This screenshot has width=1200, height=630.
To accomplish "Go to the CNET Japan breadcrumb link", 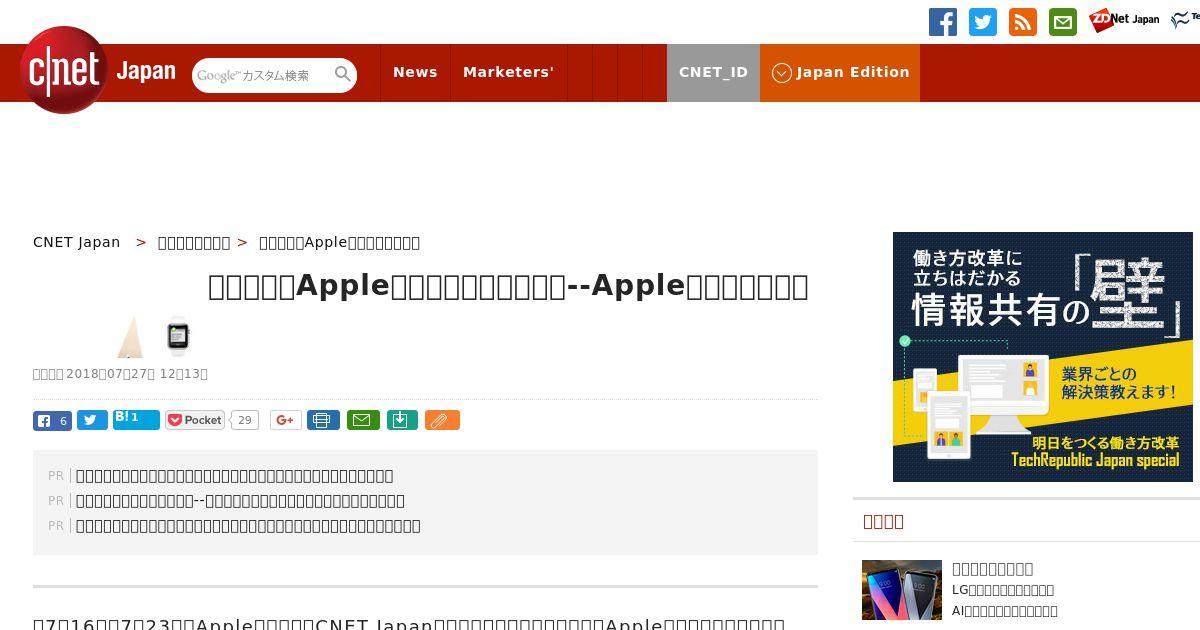I will pos(76,242).
